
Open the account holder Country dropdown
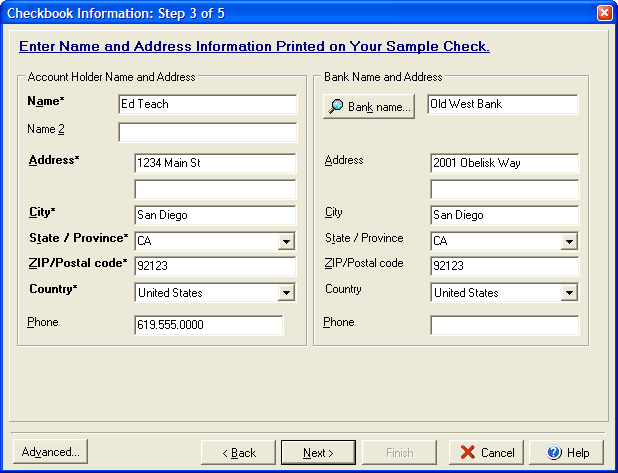286,293
